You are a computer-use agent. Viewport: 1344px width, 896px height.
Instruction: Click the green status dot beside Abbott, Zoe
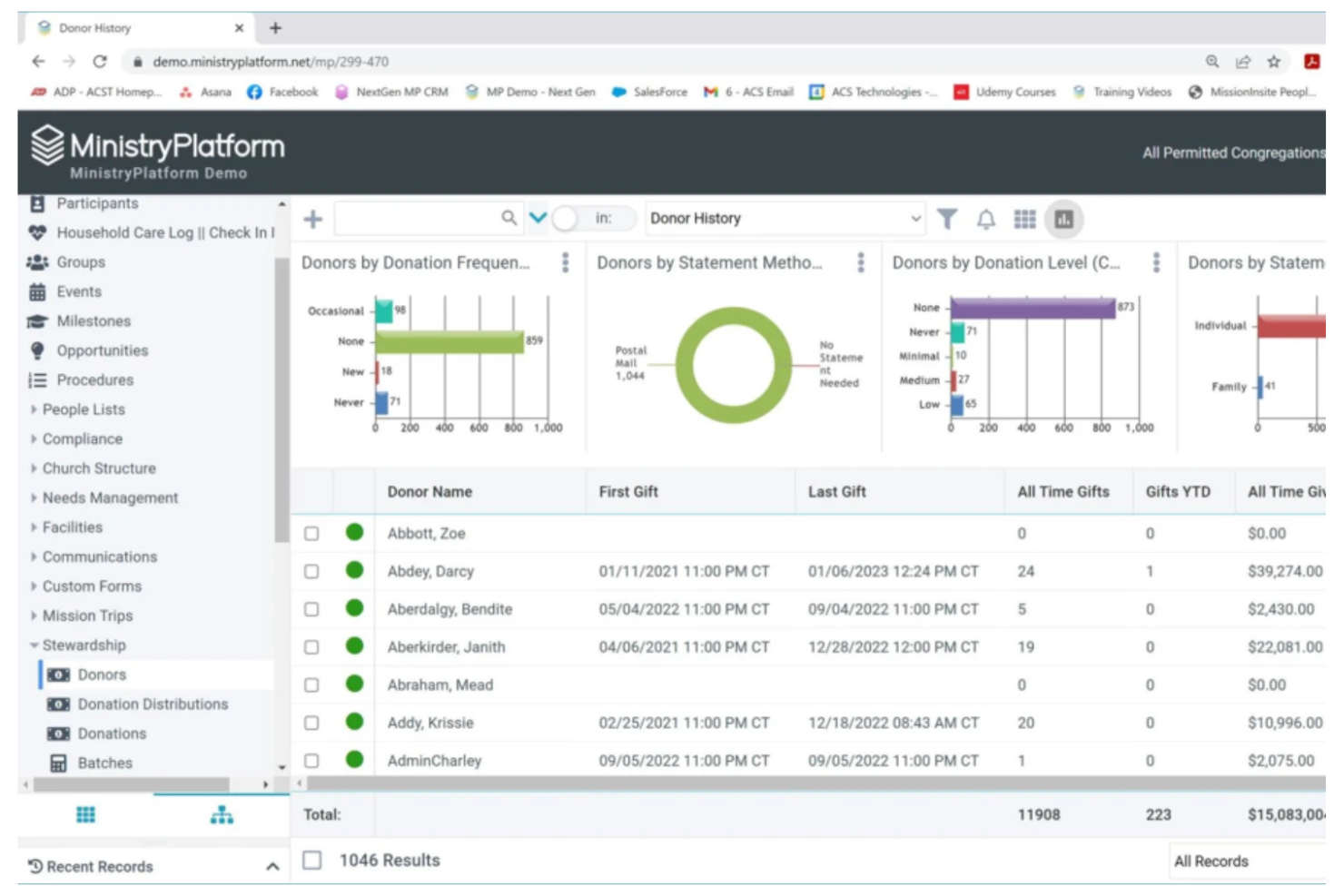click(352, 534)
